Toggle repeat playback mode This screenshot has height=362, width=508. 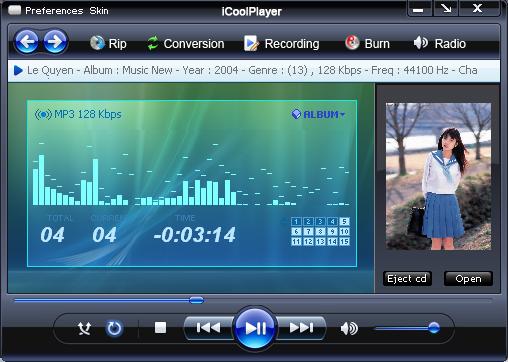(114, 328)
